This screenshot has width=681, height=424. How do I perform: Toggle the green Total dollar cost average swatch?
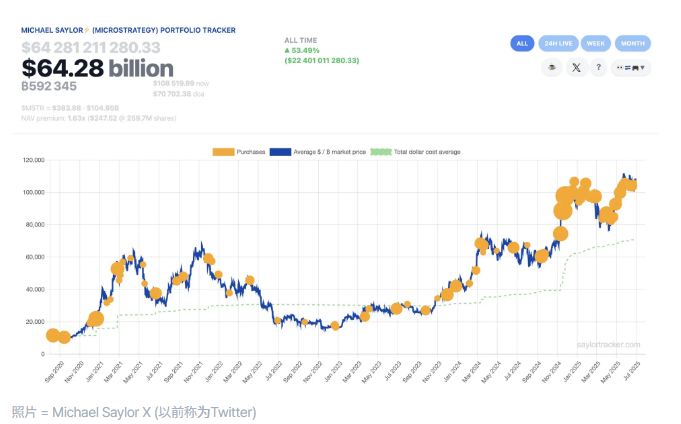(x=381, y=152)
